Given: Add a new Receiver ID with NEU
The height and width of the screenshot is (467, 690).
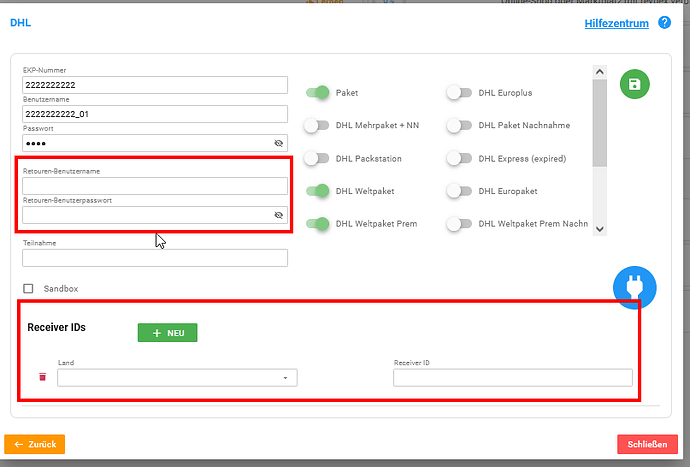Looking at the screenshot, I should click(168, 333).
